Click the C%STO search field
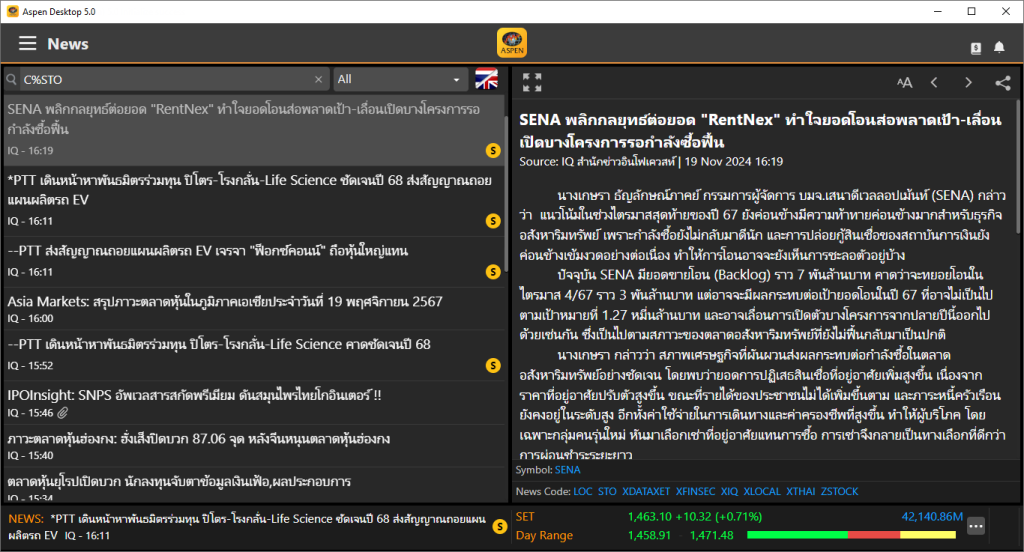Screen dimensions: 1024x552 pos(167,80)
